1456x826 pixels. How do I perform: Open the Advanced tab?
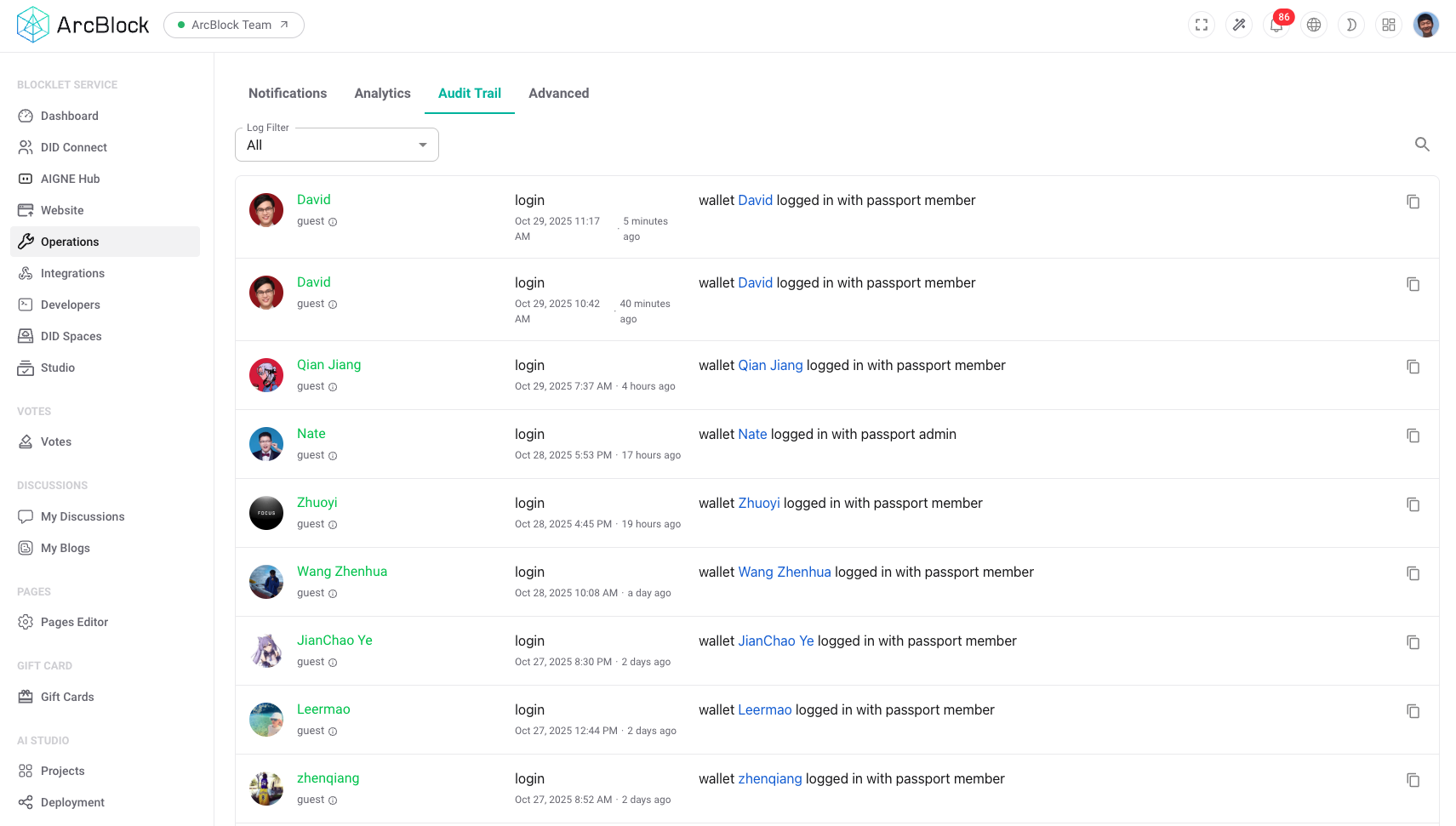point(558,93)
